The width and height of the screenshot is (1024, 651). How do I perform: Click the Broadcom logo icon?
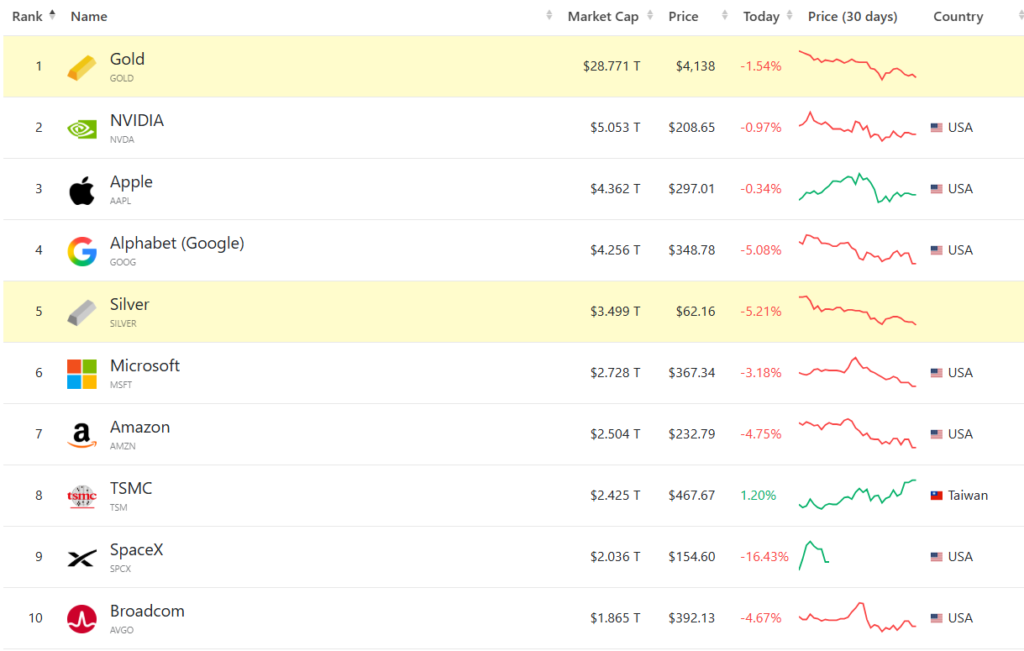pyautogui.click(x=82, y=619)
